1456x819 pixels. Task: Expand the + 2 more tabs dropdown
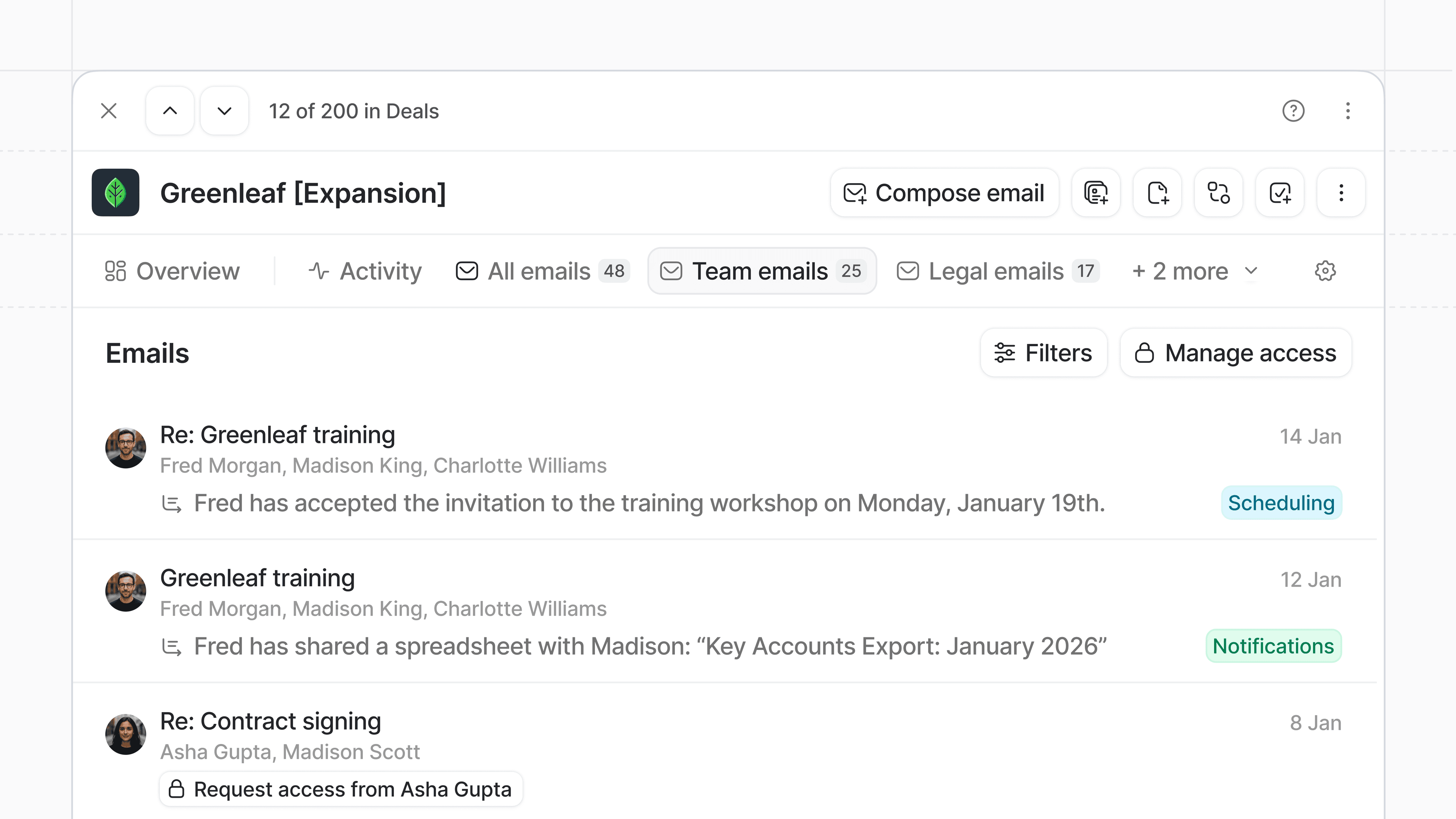click(1194, 271)
